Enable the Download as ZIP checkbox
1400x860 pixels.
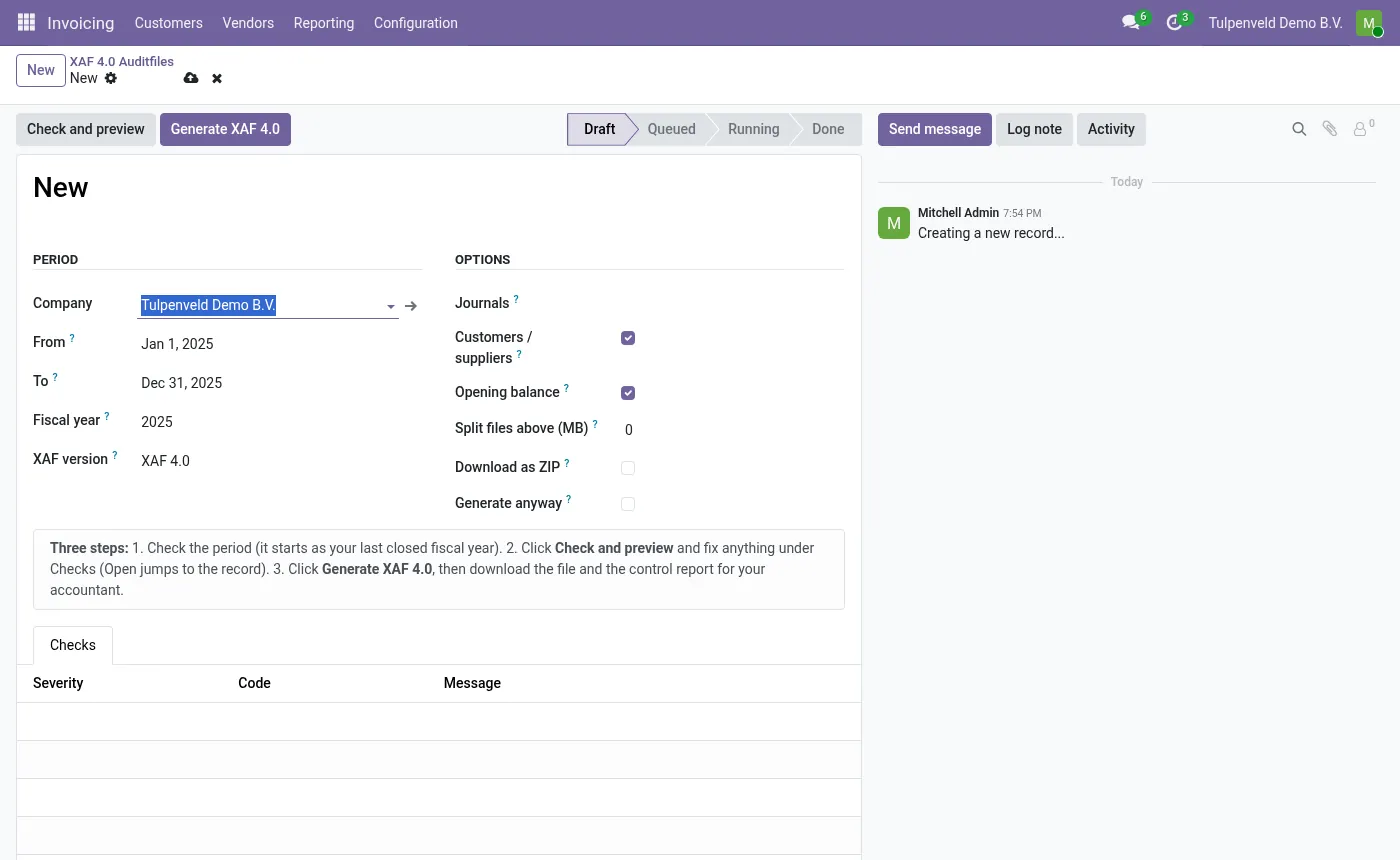[x=628, y=468]
